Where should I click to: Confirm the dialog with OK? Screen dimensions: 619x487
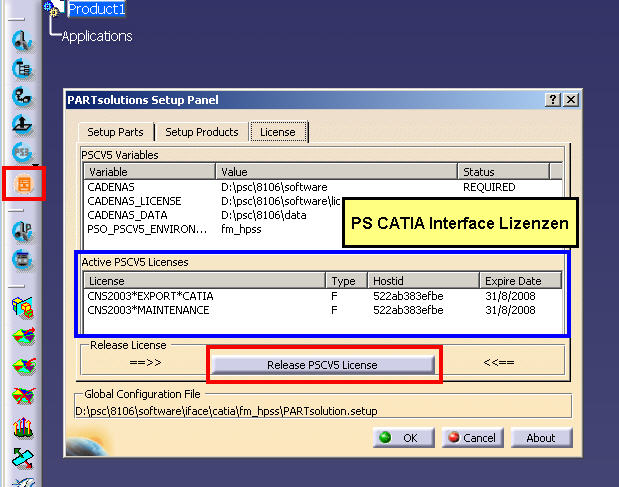403,438
